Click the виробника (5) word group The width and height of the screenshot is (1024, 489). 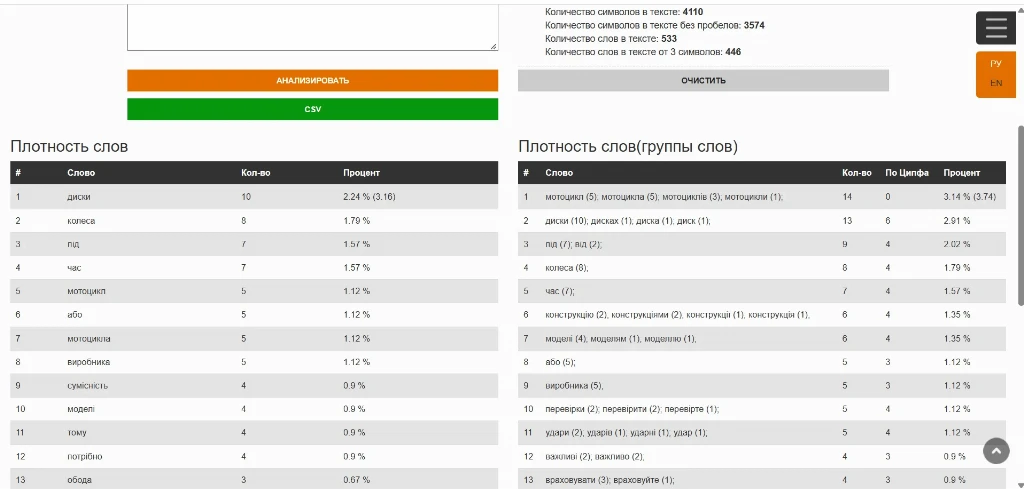(x=574, y=385)
